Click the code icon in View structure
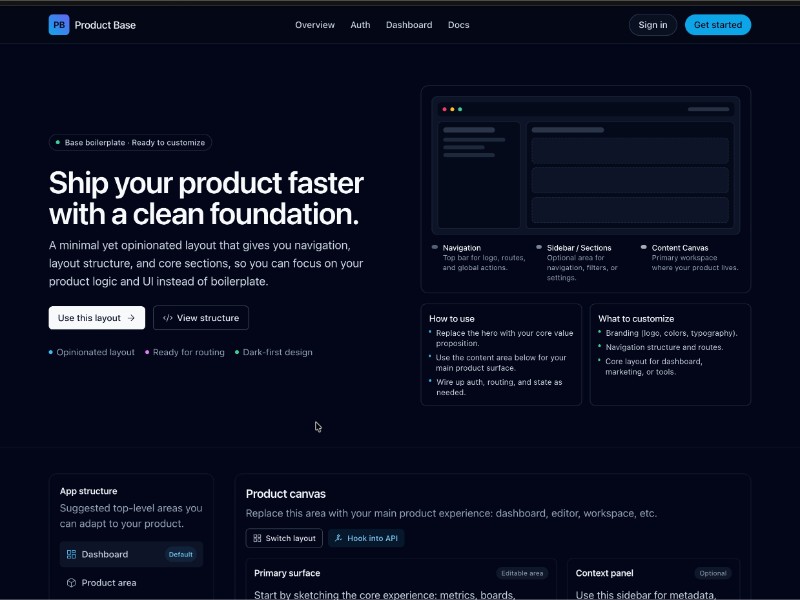The height and width of the screenshot is (600, 800). (x=168, y=318)
